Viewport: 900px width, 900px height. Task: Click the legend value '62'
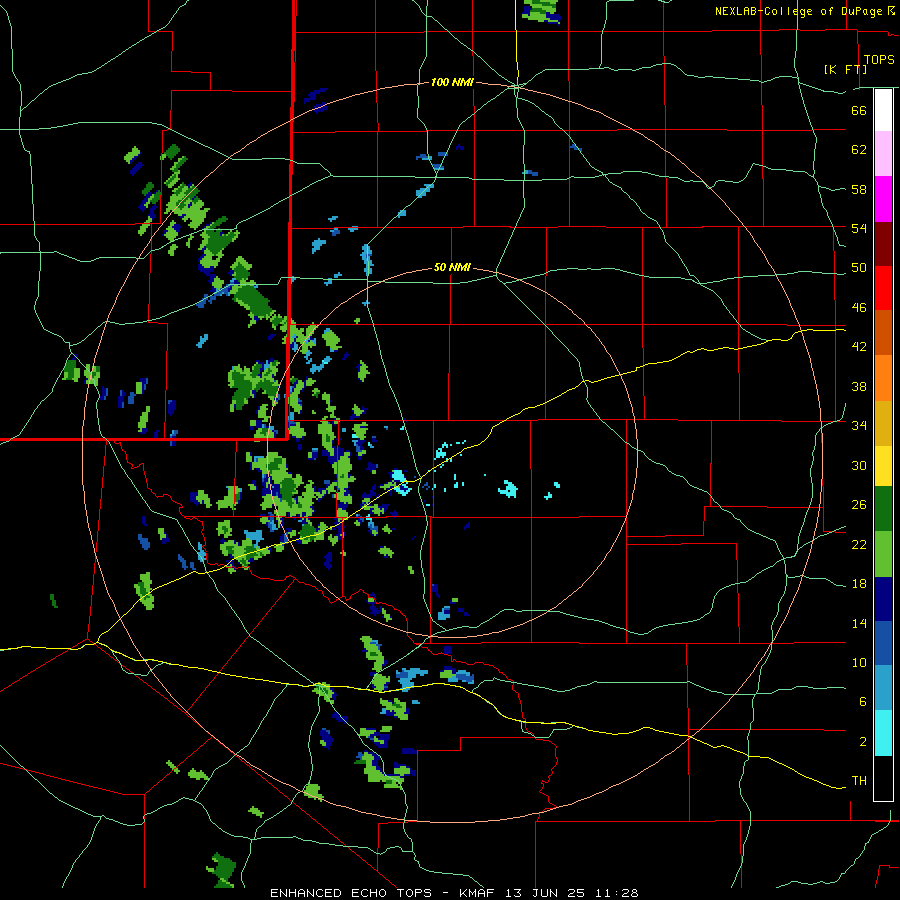(x=859, y=149)
